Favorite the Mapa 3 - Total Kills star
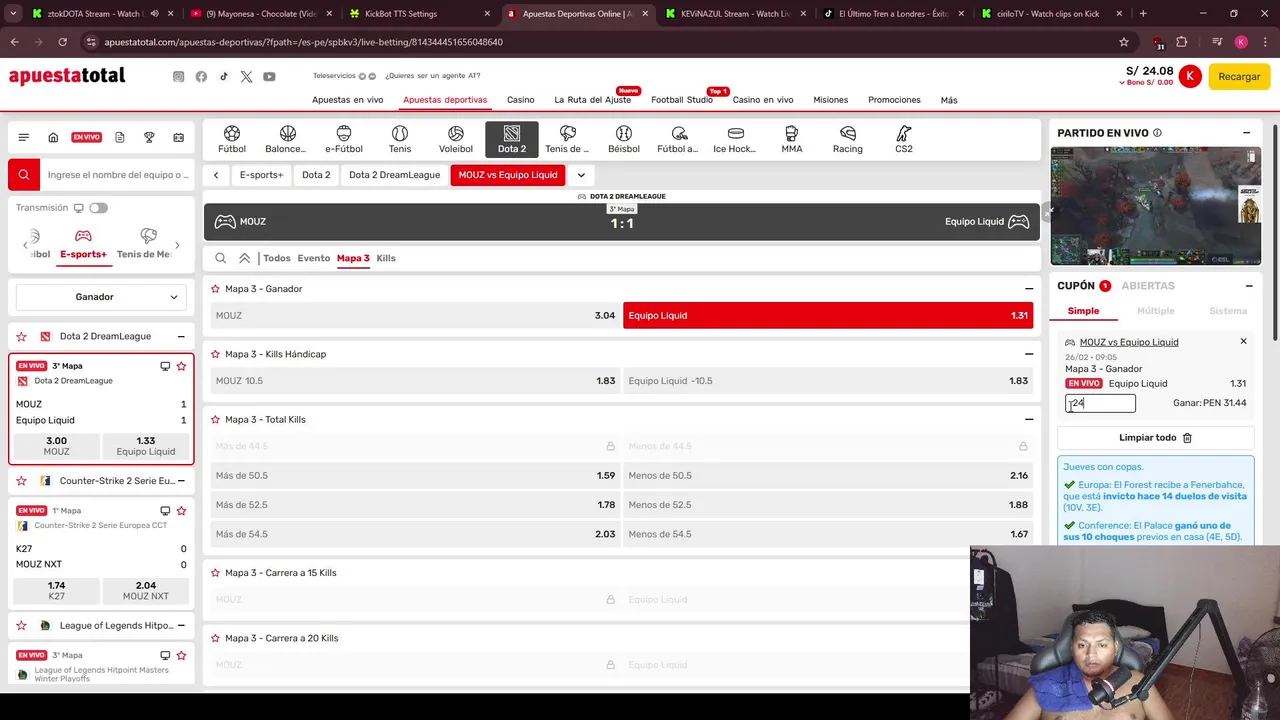The image size is (1280, 720). [215, 420]
